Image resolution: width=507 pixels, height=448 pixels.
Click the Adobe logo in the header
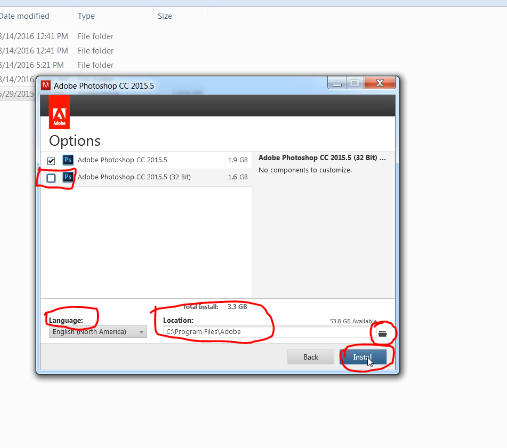pos(59,112)
